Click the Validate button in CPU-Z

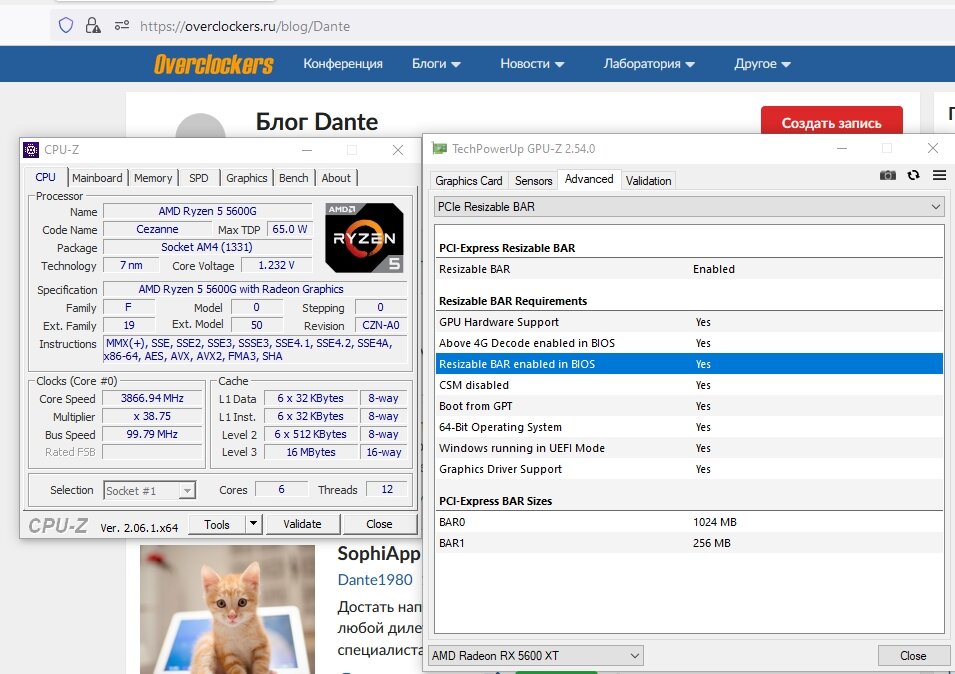point(303,524)
